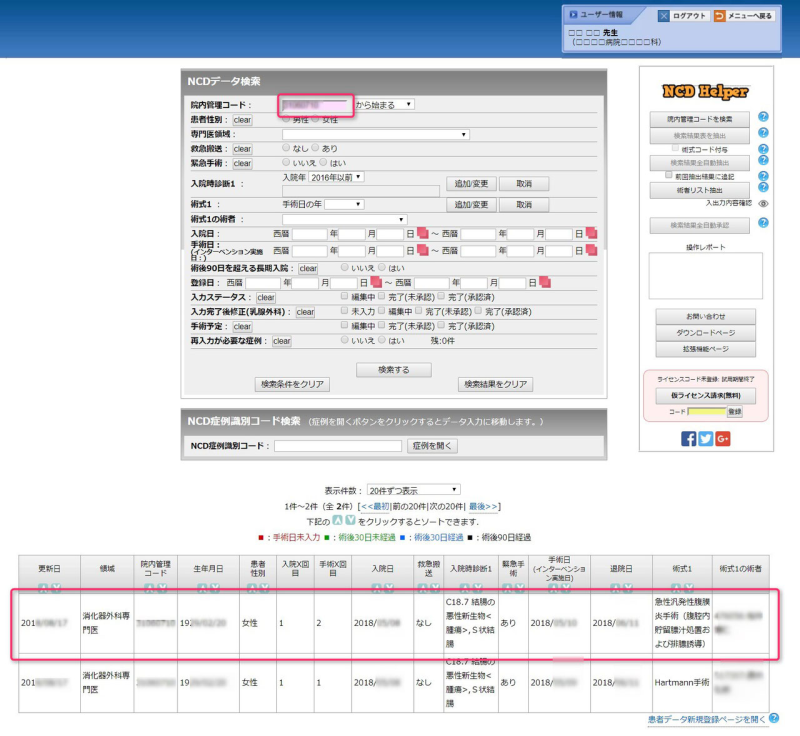800x736 pixels.
Task: Sort 更新日 column ascending
Action: click(x=43, y=588)
